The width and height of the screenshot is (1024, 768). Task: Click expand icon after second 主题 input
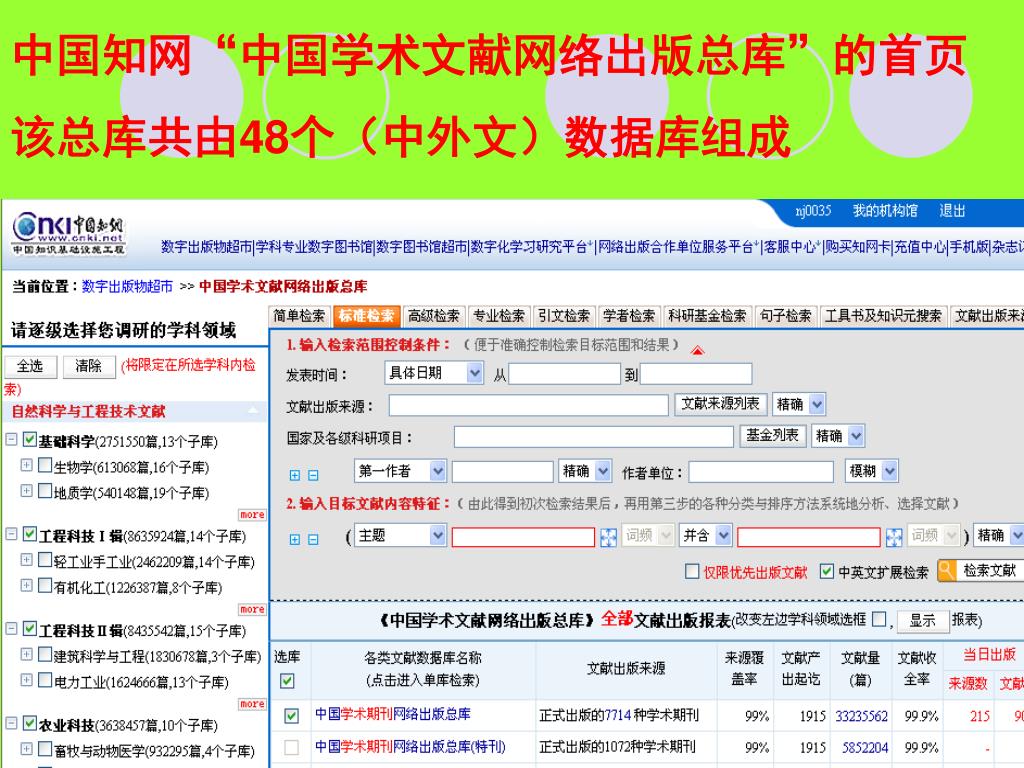(x=893, y=537)
